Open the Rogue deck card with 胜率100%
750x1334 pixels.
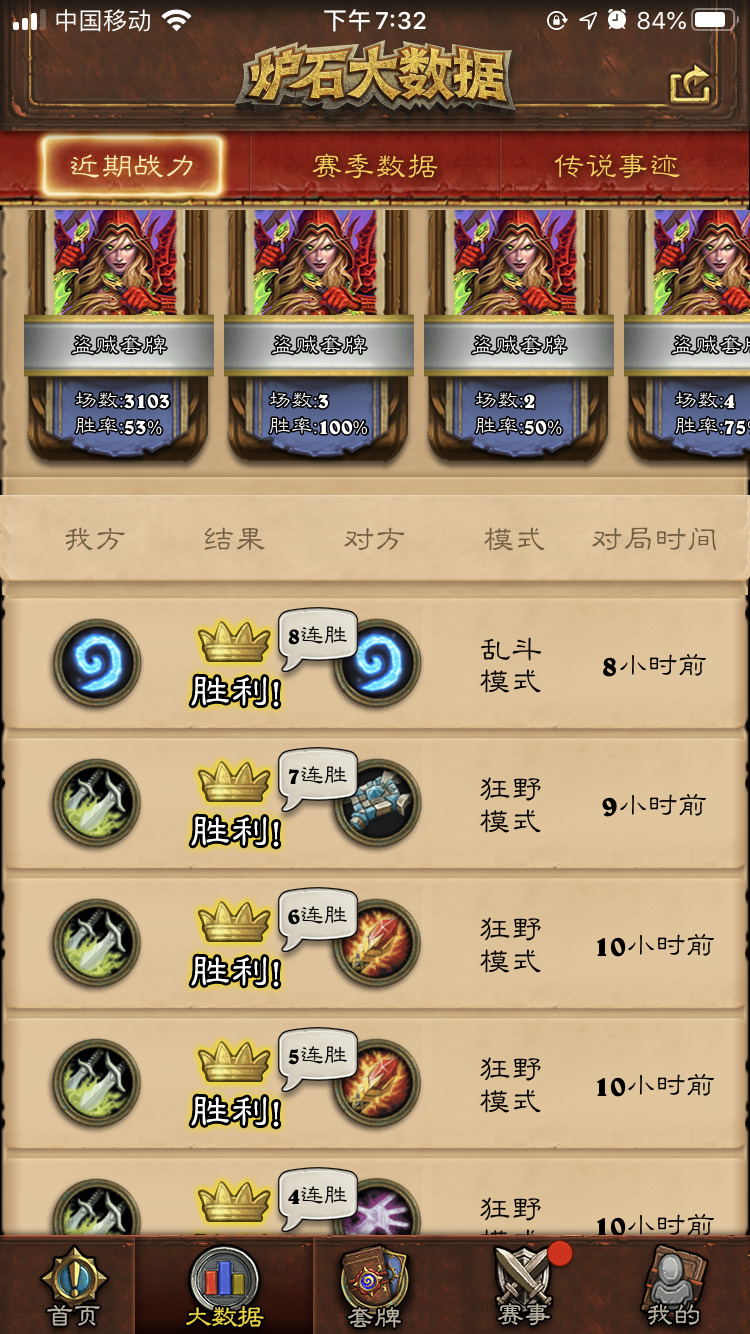[x=319, y=335]
